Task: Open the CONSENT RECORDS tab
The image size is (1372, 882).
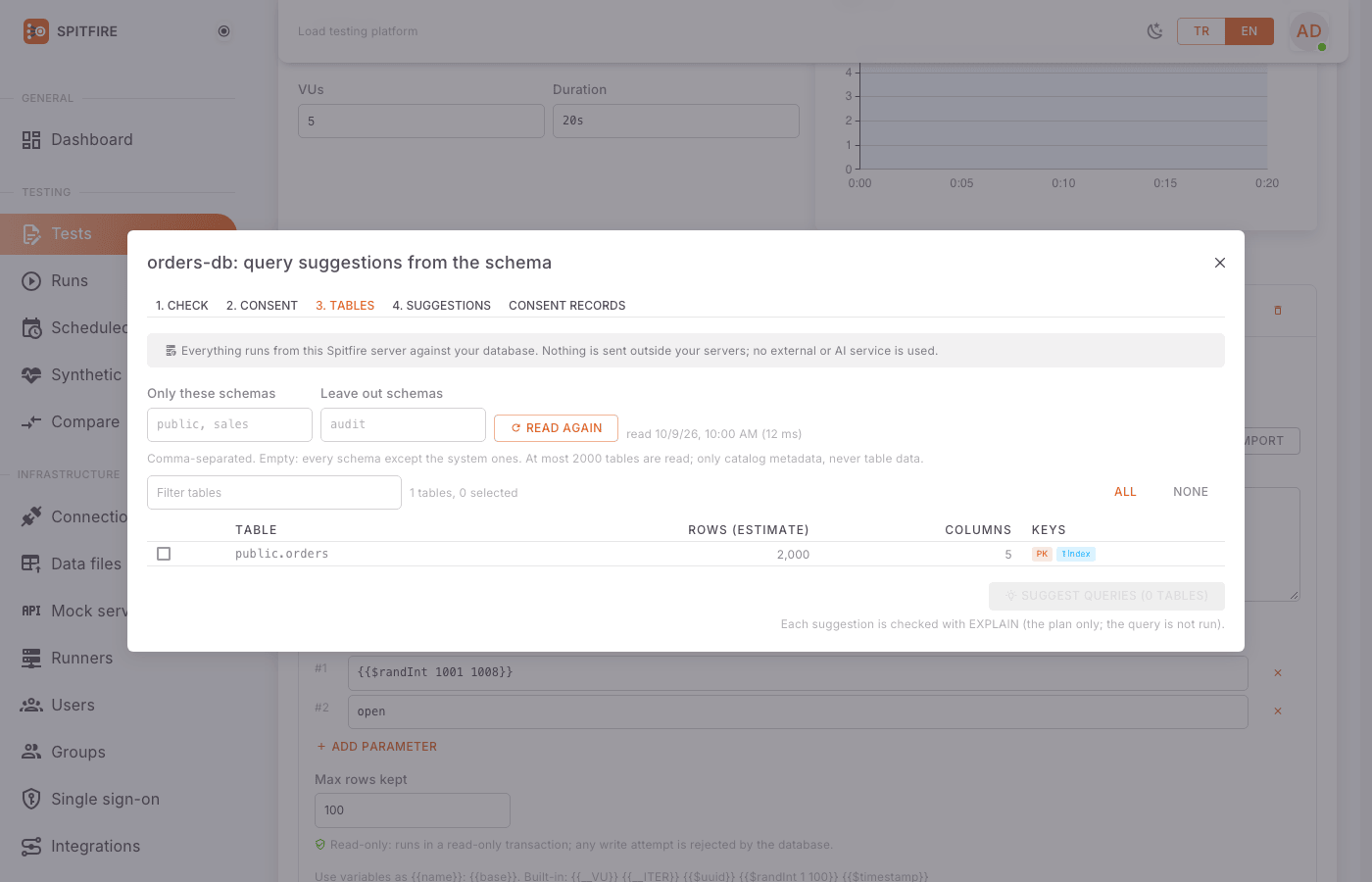Action: click(x=567, y=306)
